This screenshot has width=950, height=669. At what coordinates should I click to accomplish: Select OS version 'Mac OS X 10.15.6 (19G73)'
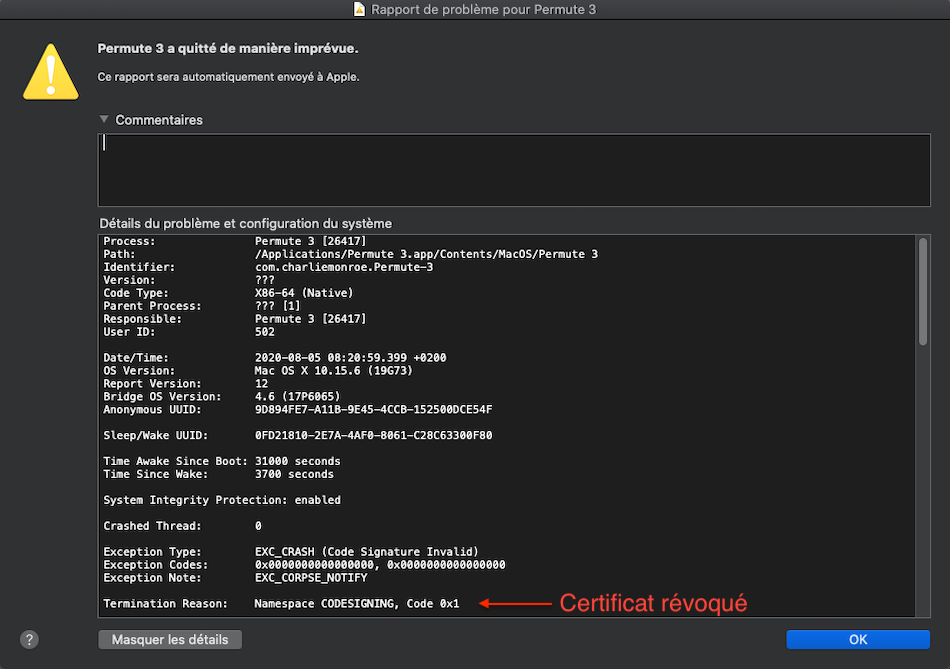click(x=333, y=370)
